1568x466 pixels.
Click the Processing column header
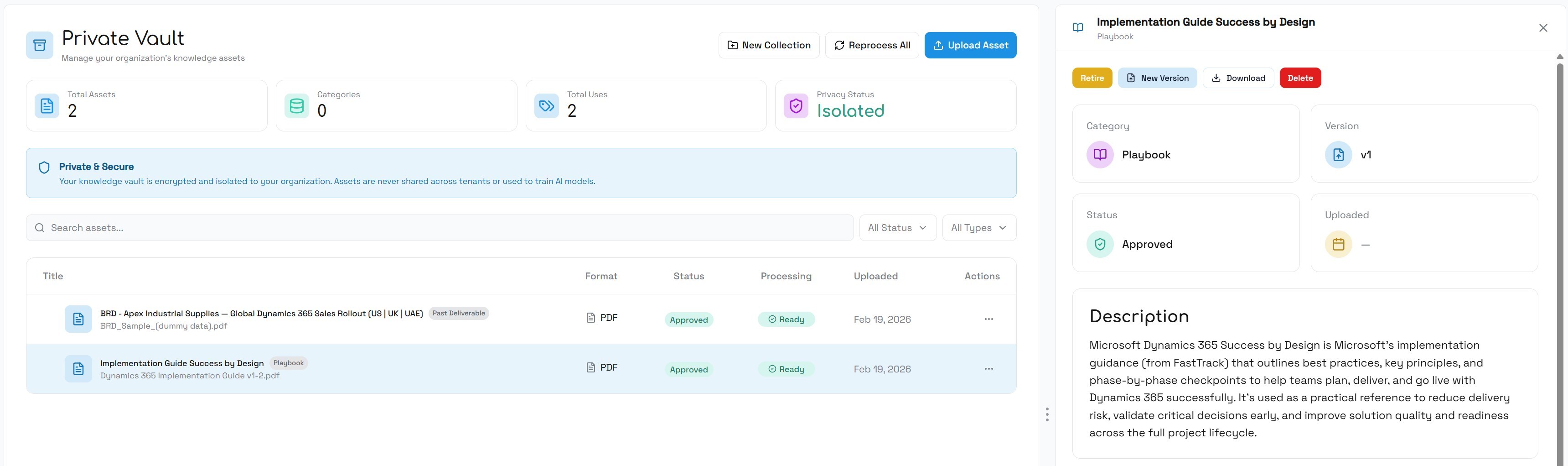pos(786,277)
